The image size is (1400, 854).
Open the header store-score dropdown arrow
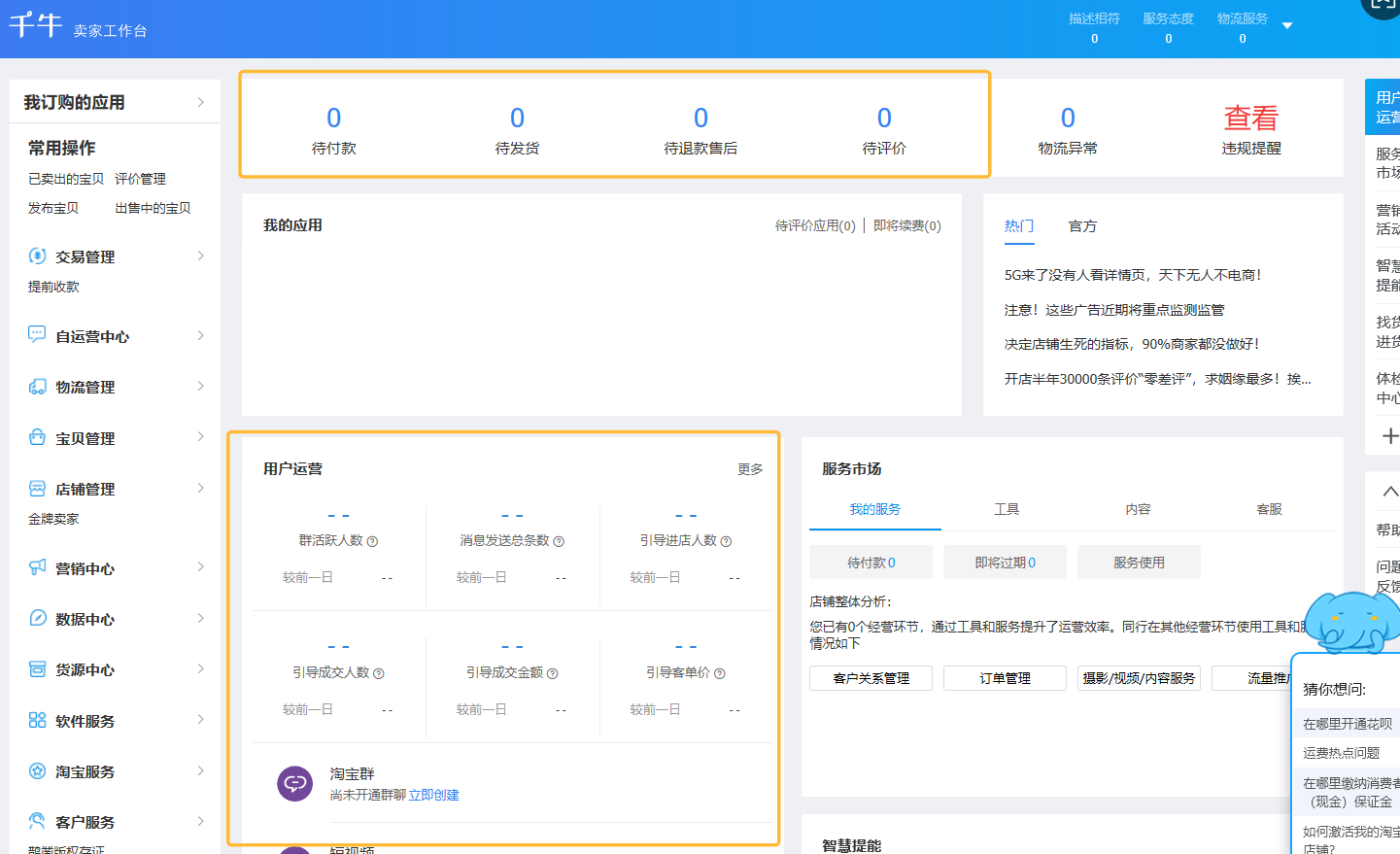click(x=1287, y=25)
